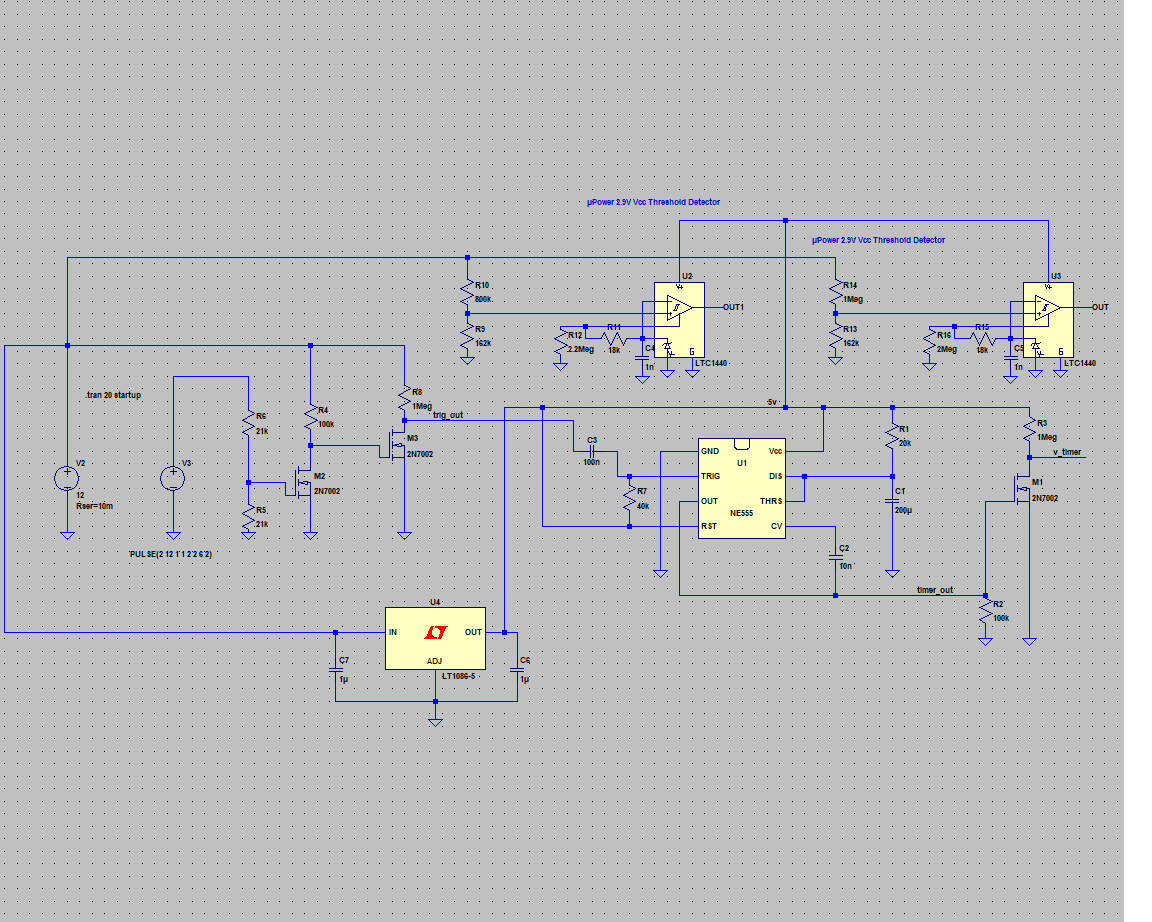Click the 'trig_out' net label
Viewport: 1152px width, 922px height.
[447, 415]
